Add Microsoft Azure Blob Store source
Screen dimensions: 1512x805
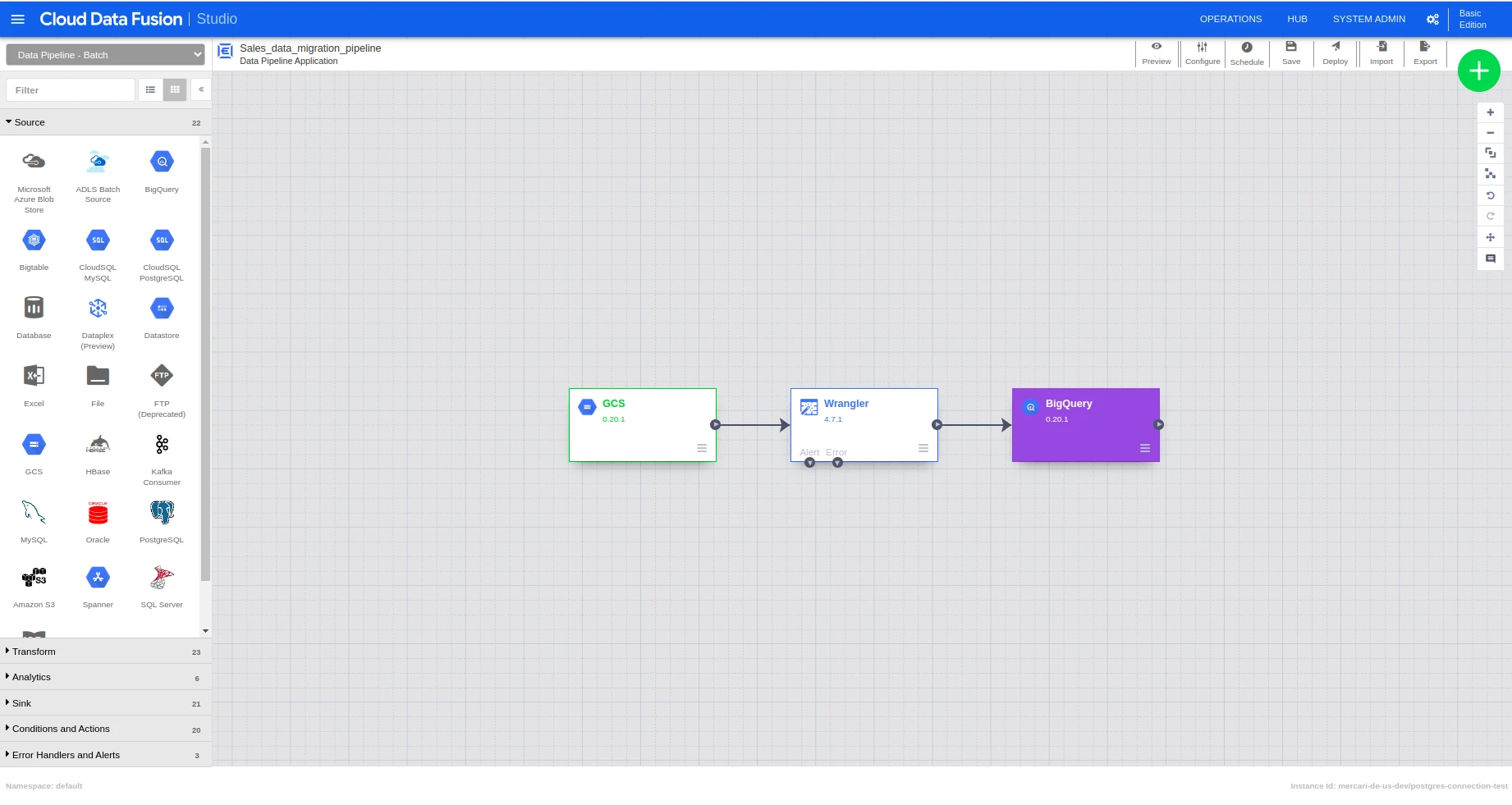tap(34, 182)
